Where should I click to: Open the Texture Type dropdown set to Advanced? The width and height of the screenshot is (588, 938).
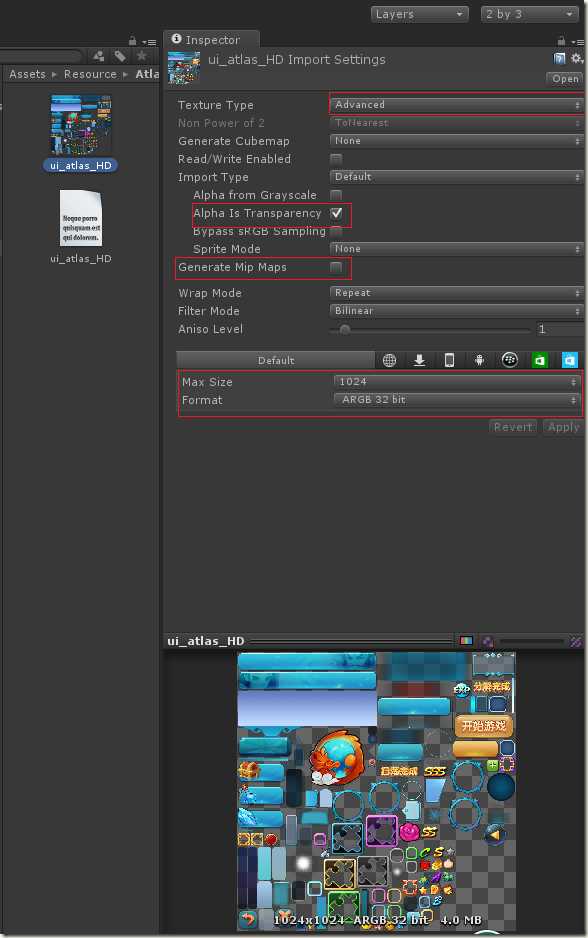(456, 105)
